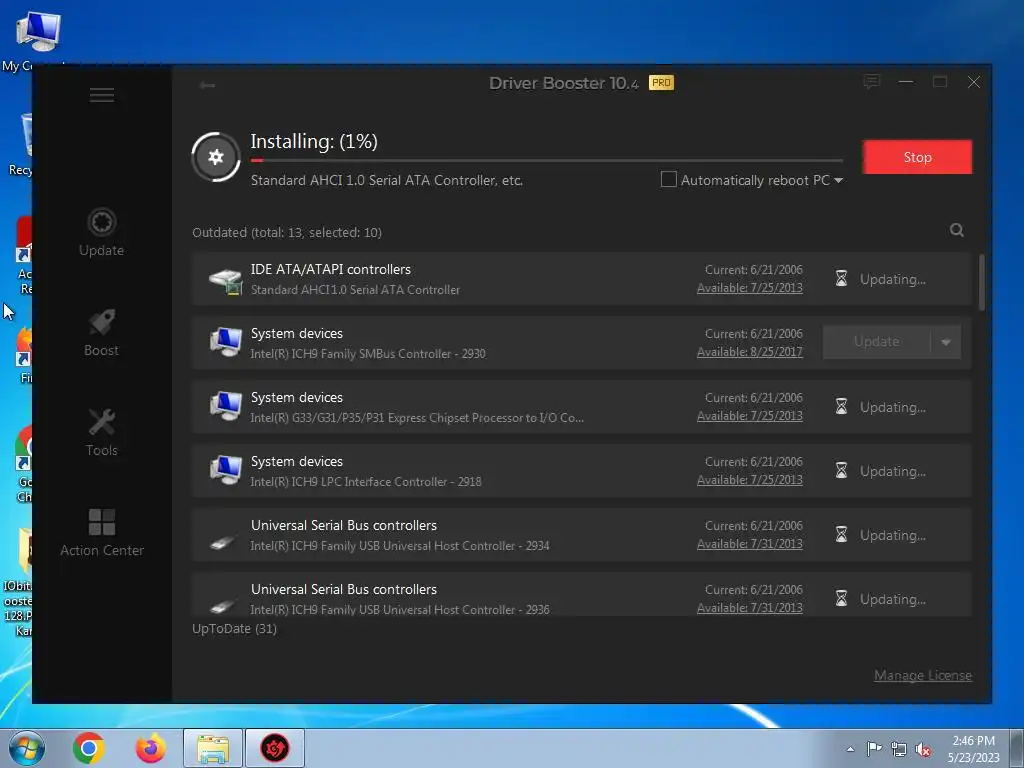Select Intel ICH9 LPC Interface Controller text
Viewport: 1024px width, 768px height.
pyautogui.click(x=366, y=482)
